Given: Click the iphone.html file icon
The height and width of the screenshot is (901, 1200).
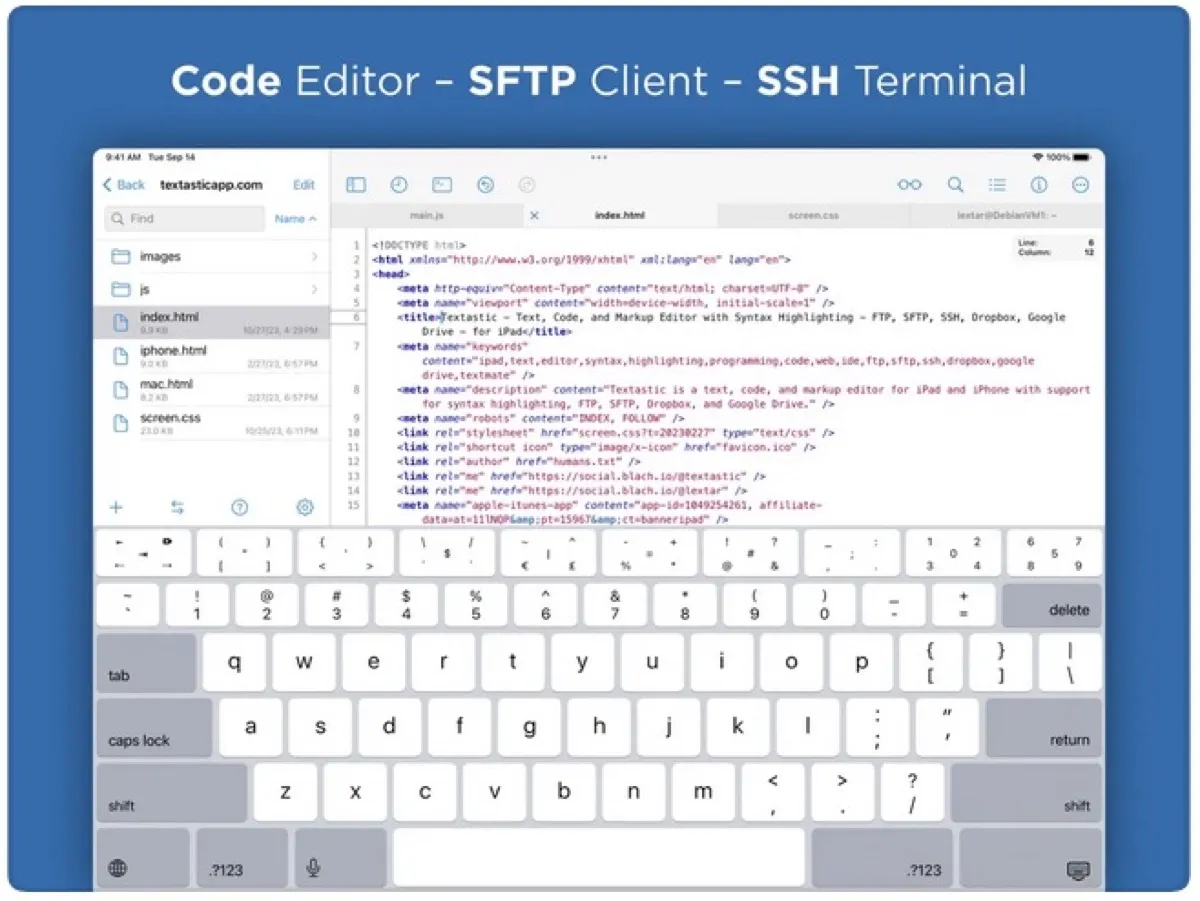Looking at the screenshot, I should tap(121, 356).
